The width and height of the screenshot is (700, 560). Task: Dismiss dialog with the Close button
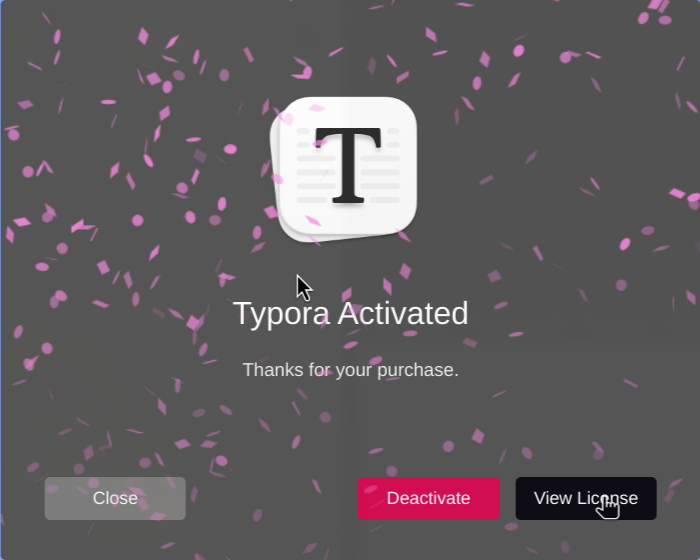115,498
